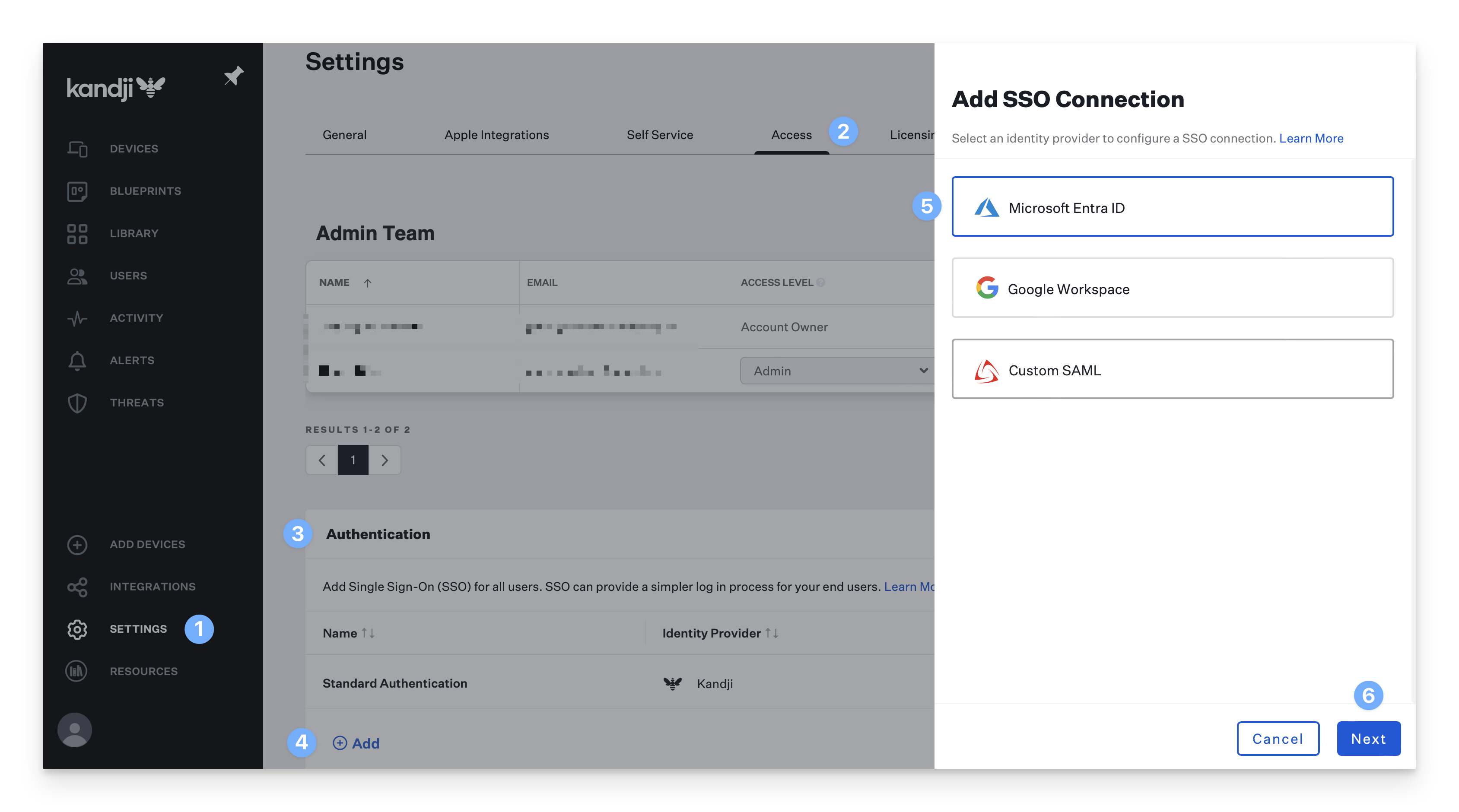1459x812 pixels.
Task: Open Threats in the sidebar
Action: (137, 403)
